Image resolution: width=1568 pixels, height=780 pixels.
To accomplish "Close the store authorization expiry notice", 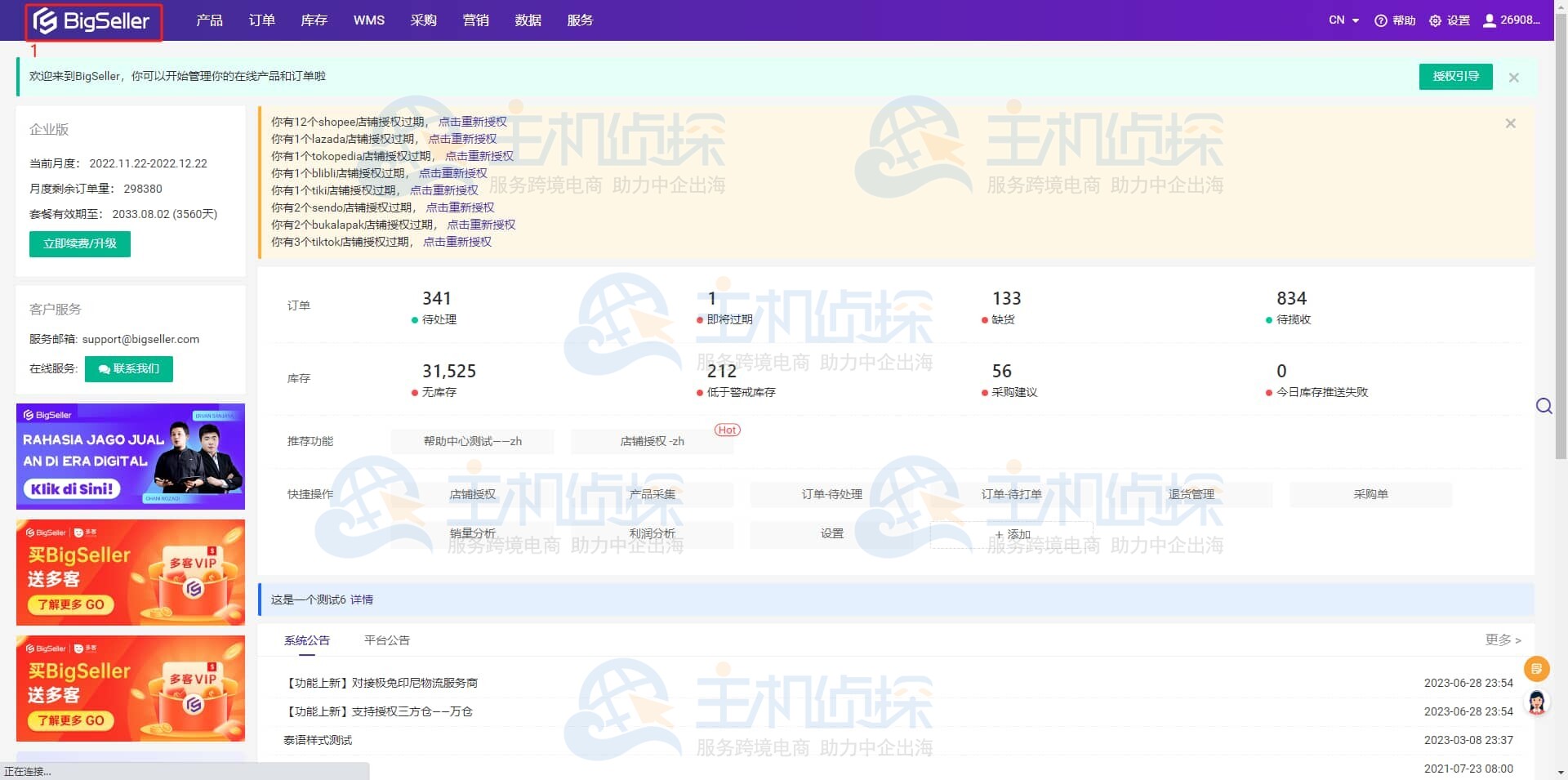I will (1510, 123).
